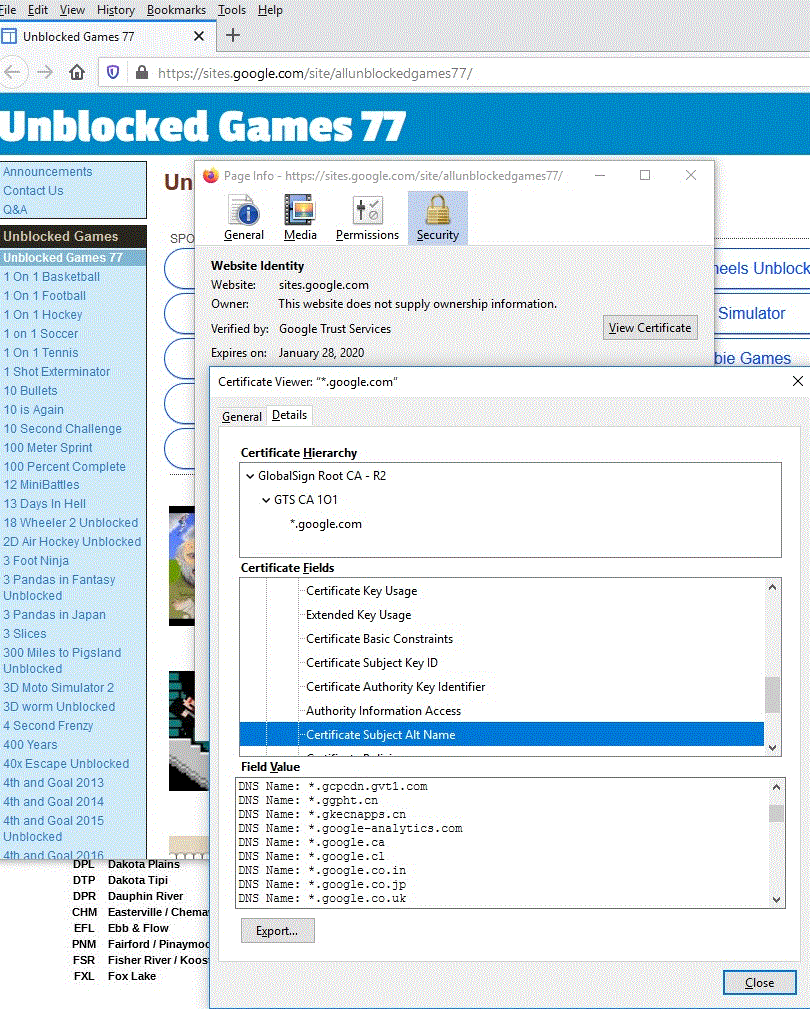Click the Firefox home button
810x1009 pixels.
point(77,72)
